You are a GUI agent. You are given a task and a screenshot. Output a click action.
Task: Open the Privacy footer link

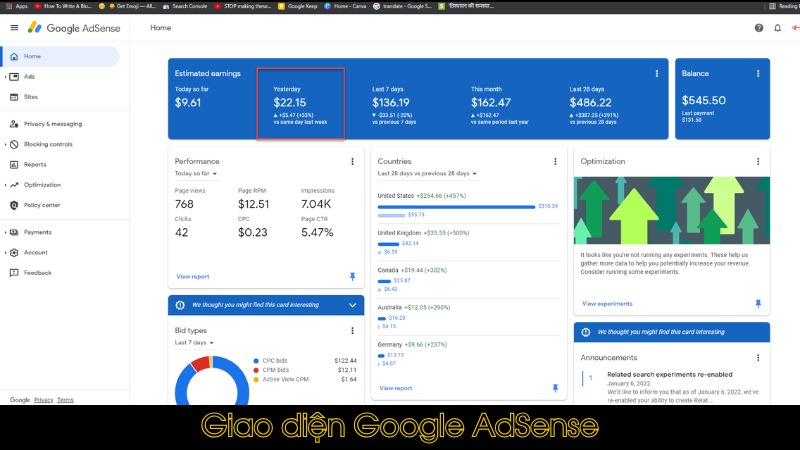tap(43, 400)
